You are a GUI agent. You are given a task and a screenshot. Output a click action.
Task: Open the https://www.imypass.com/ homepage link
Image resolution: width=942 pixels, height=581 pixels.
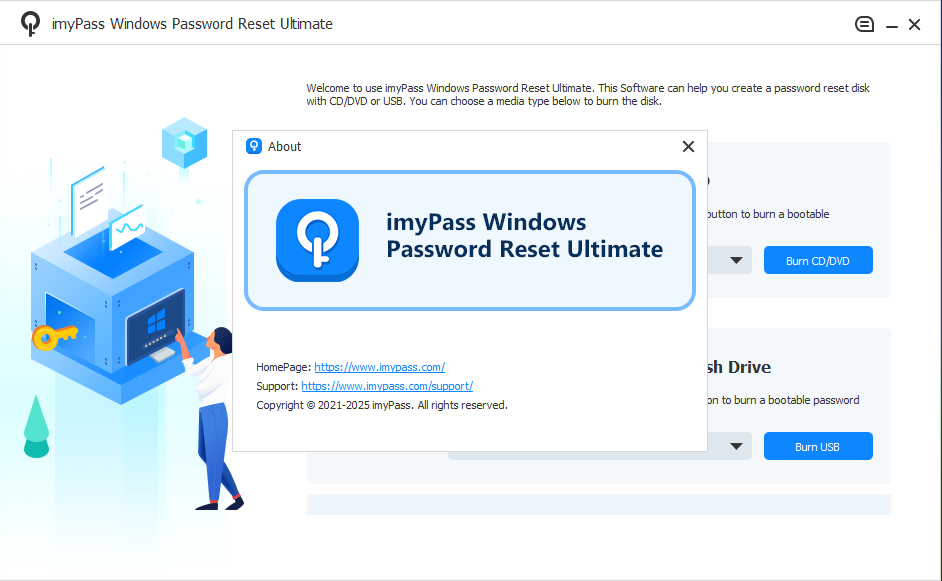coord(380,367)
